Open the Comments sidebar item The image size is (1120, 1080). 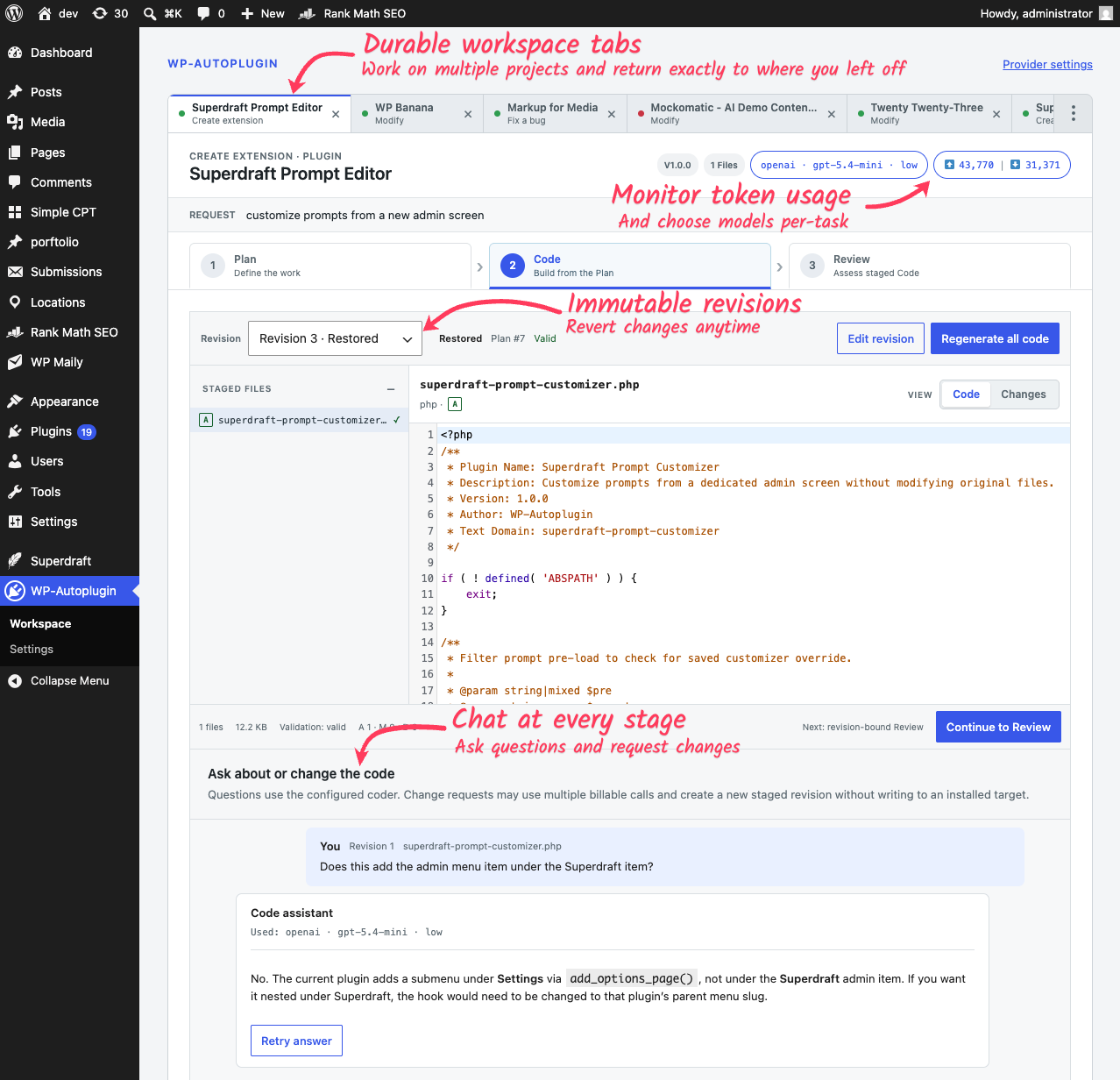point(69,182)
